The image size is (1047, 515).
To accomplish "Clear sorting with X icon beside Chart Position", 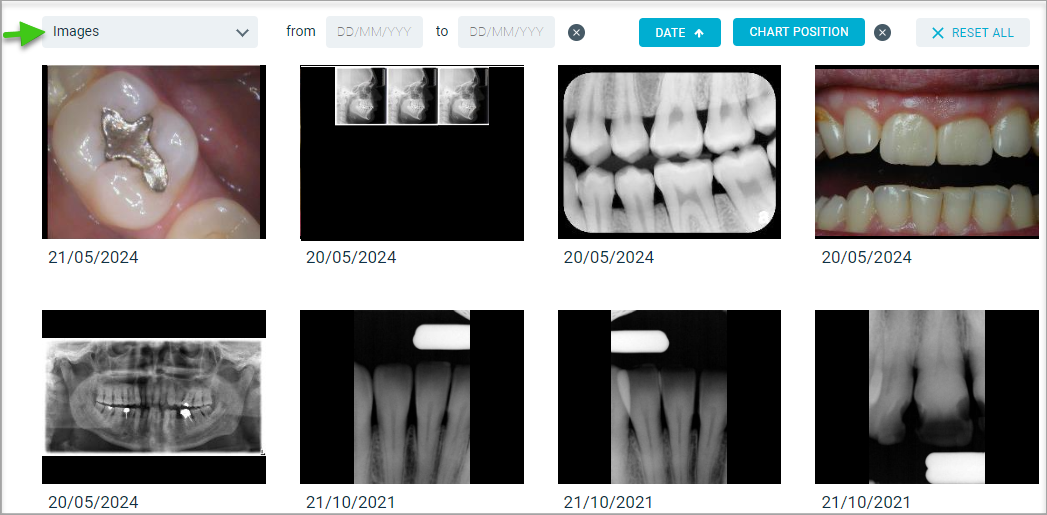I will click(883, 32).
